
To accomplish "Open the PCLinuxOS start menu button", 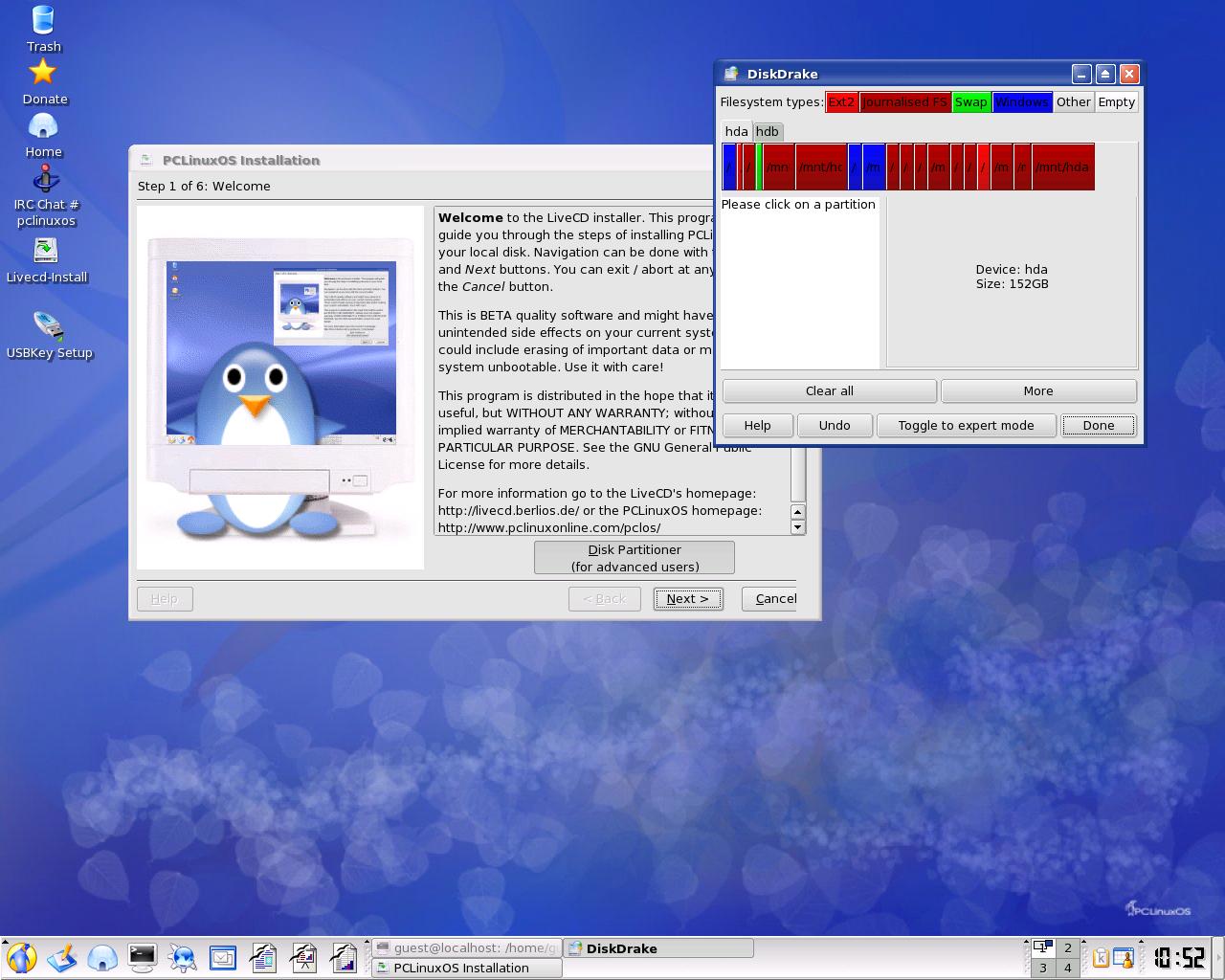I will pos(21,957).
